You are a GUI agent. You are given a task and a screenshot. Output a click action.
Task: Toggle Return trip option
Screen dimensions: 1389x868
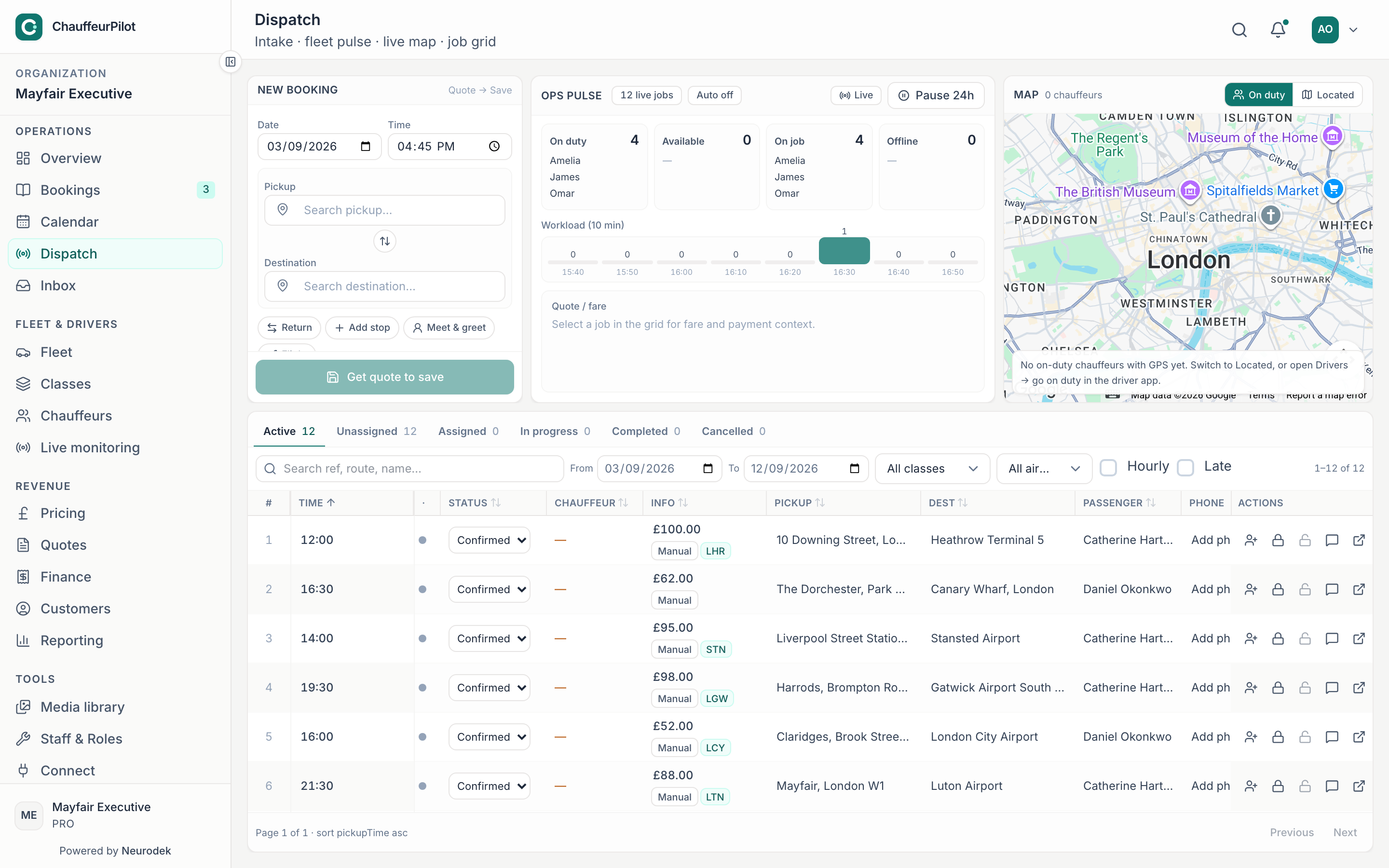point(289,328)
